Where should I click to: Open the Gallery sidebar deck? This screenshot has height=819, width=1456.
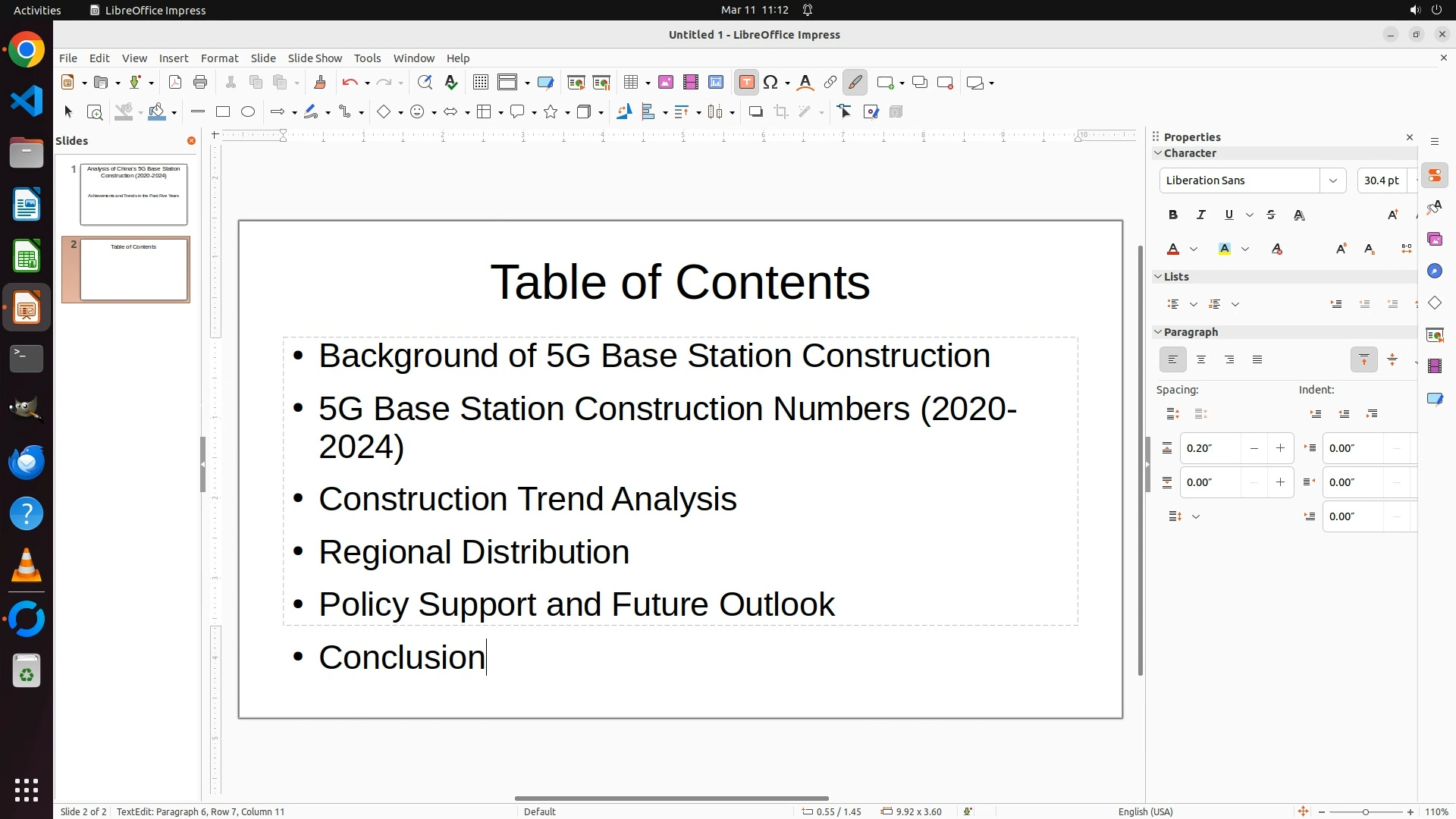tap(1435, 240)
